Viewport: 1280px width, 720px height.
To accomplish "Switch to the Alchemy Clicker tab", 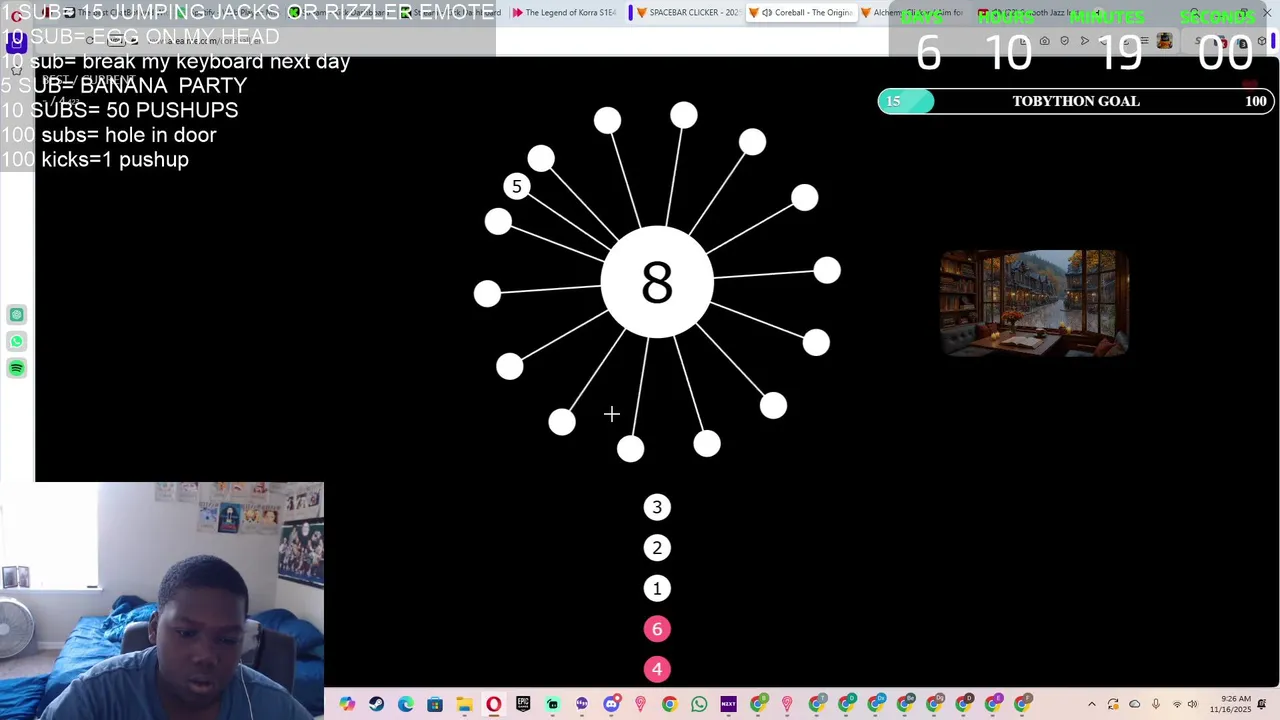I will (x=910, y=13).
